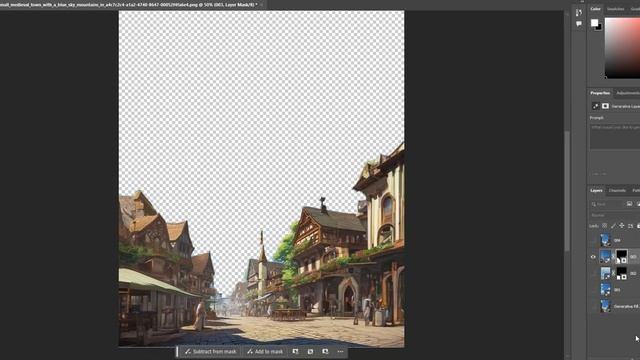The width and height of the screenshot is (640, 360).
Task: Click middle mask icon in contextual task bar
Action: coord(310,351)
